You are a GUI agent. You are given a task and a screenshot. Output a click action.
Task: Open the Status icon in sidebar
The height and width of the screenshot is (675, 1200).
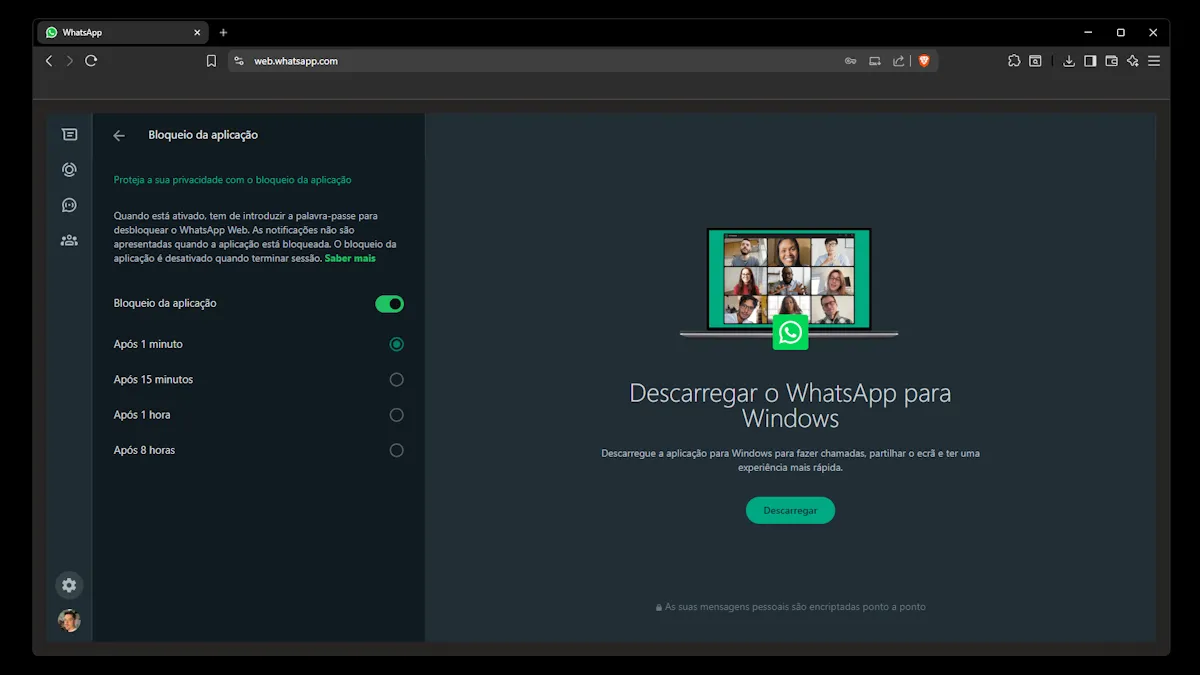coord(69,170)
